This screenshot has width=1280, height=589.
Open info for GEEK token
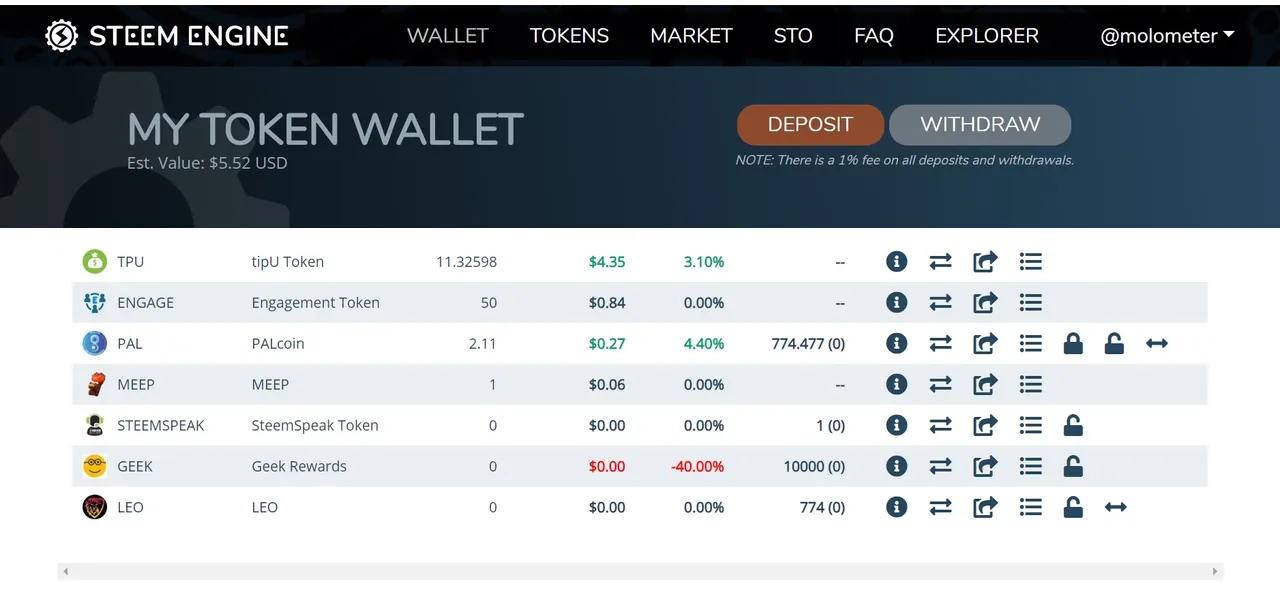897,467
